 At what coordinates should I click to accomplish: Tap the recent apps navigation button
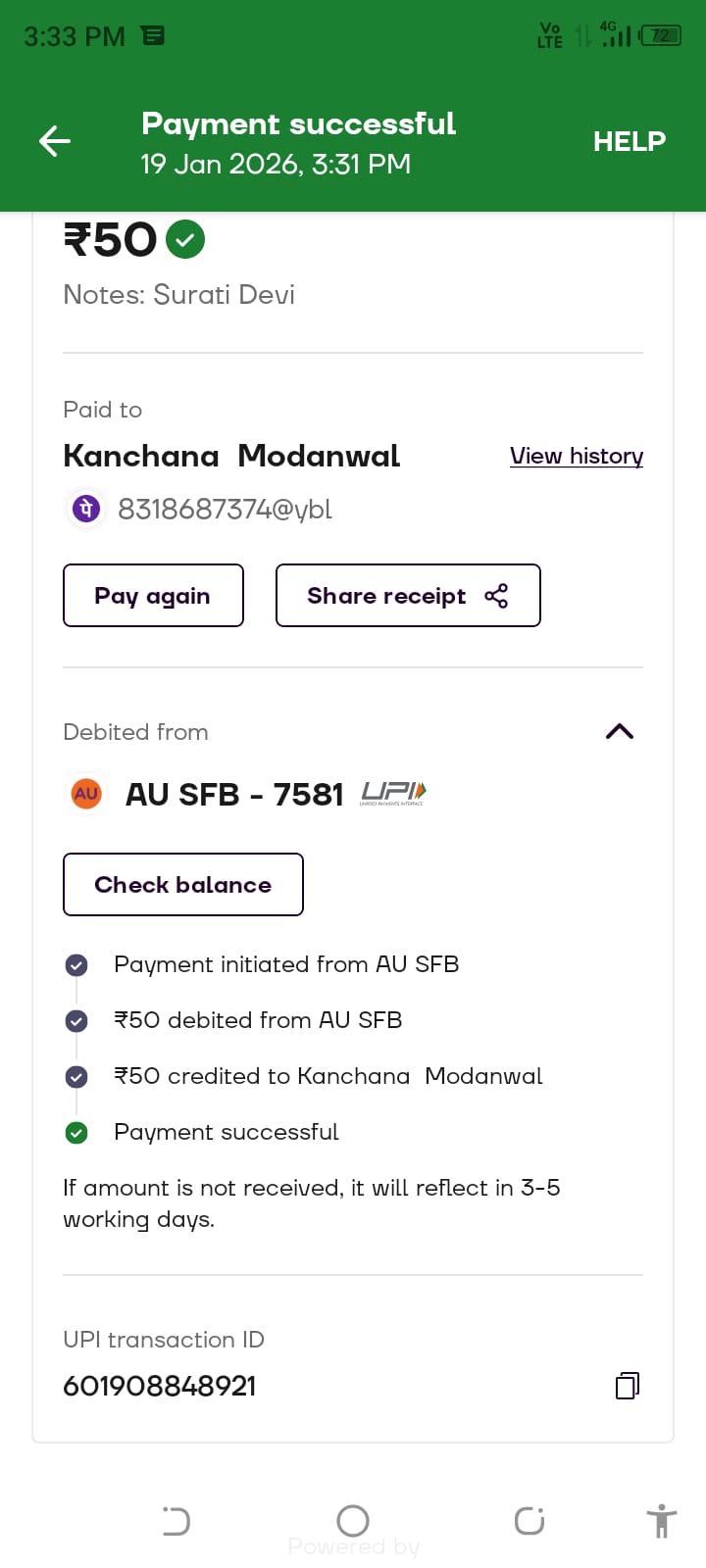[x=176, y=1521]
